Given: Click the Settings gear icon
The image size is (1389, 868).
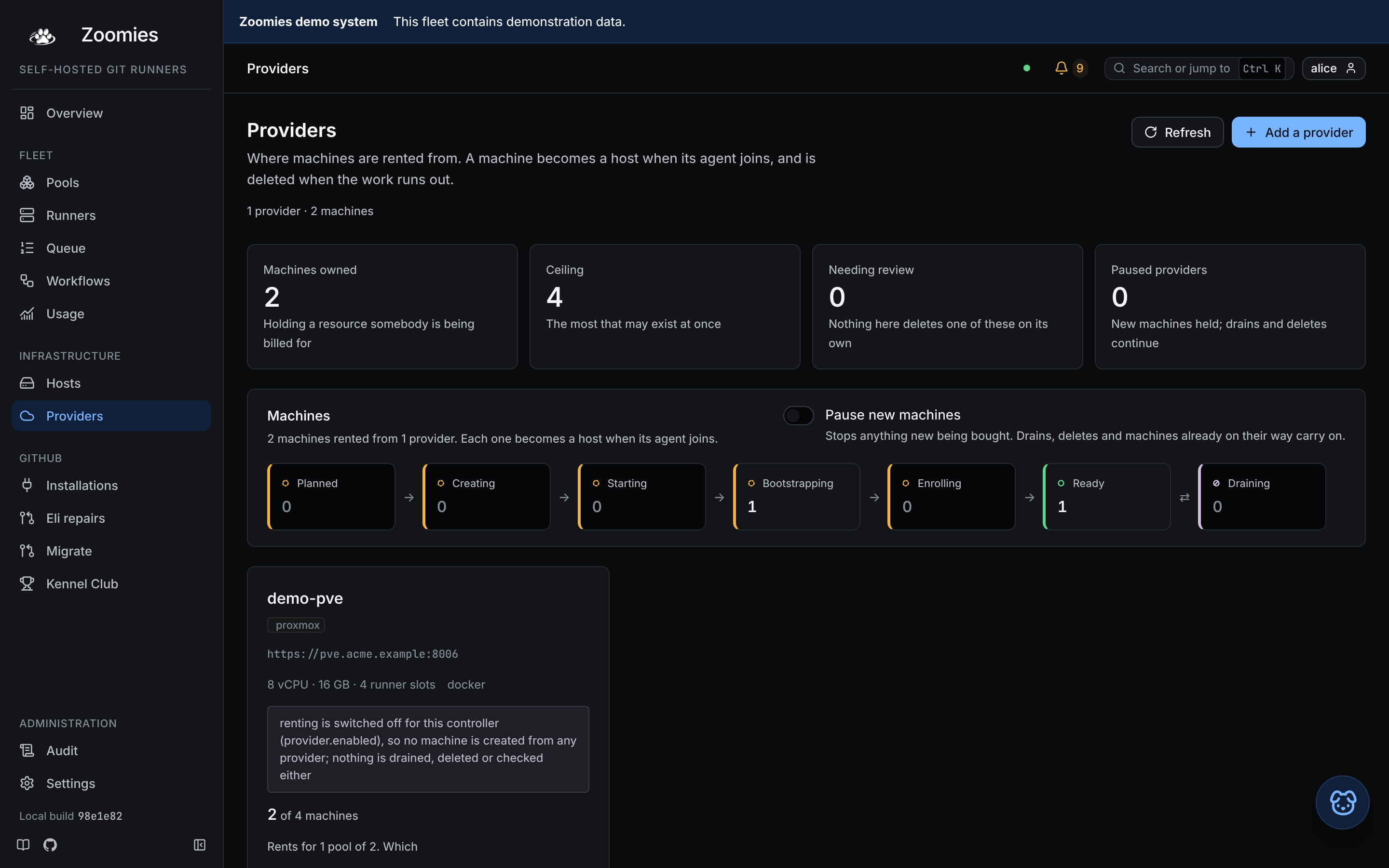Looking at the screenshot, I should click(27, 783).
